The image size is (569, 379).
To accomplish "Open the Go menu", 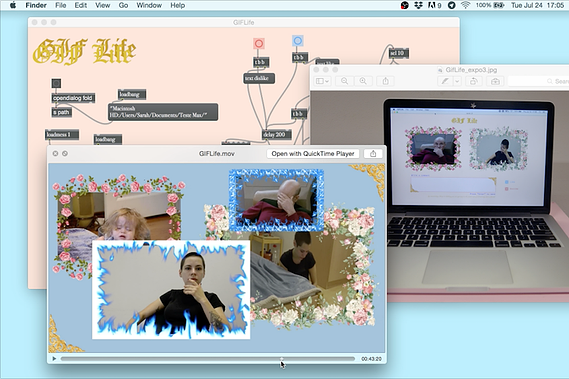I will tap(123, 5).
